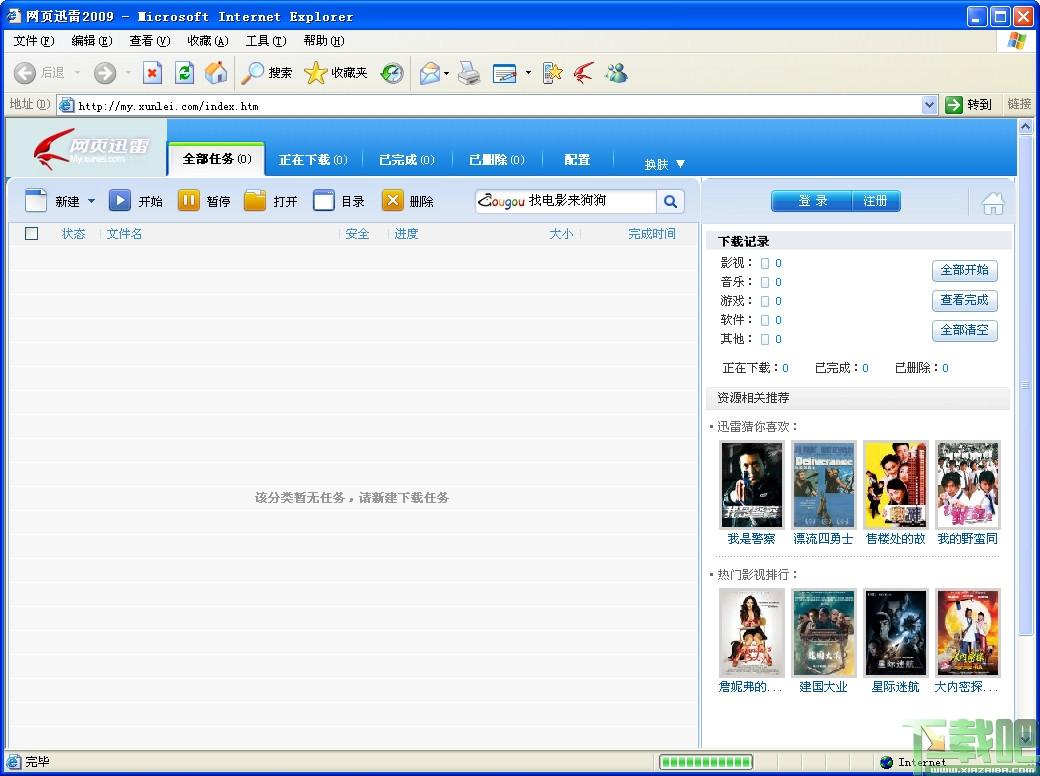Open the Forward button history dropdown arrow

[x=128, y=72]
